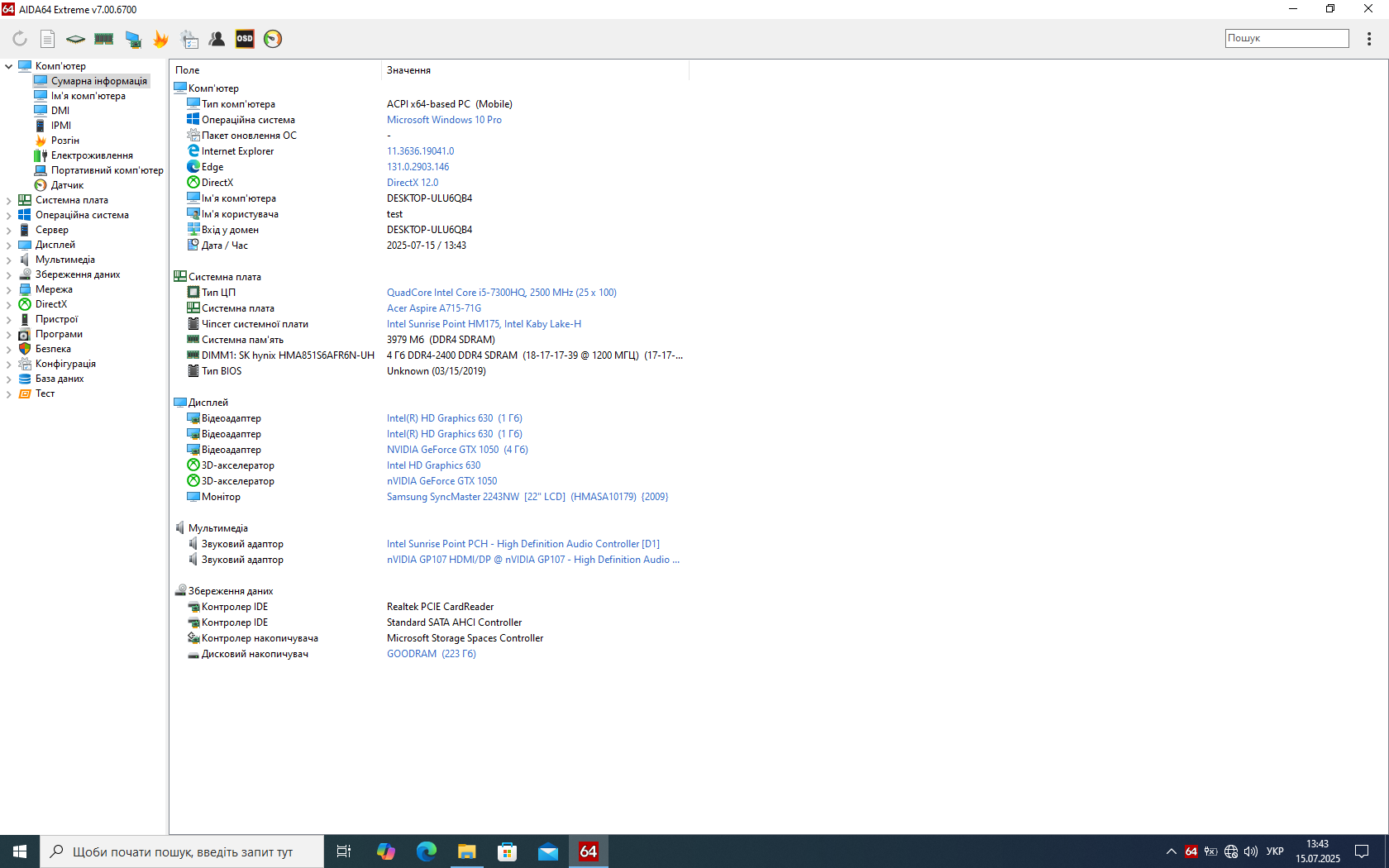
Task: Click the Report document icon in toolbar
Action: click(x=48, y=39)
